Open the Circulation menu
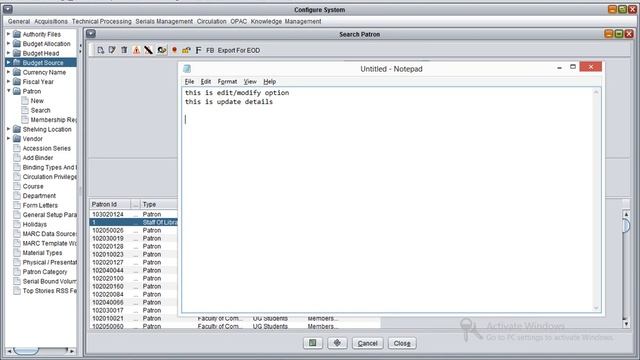Image resolution: width=640 pixels, height=360 pixels. 211,21
